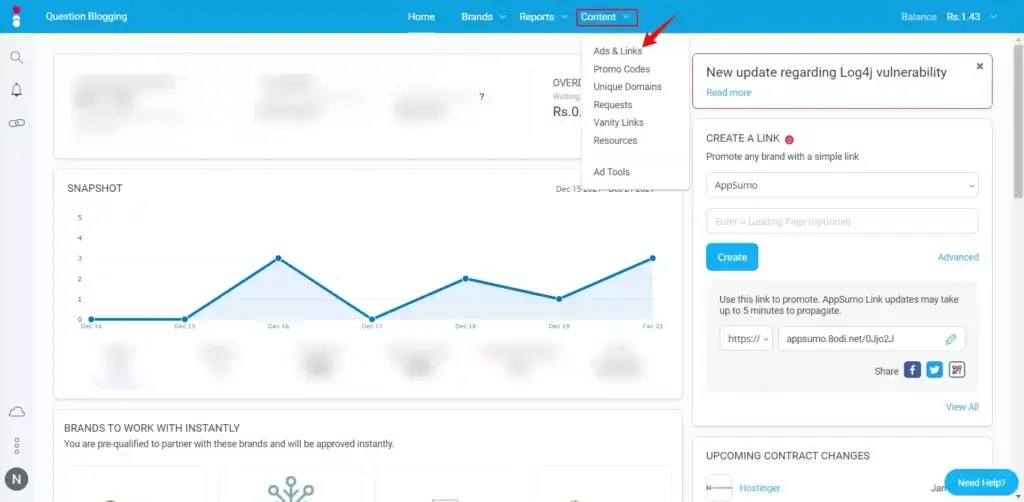The image size is (1024, 502).
Task: Click the Dec 16 data point on chart
Action: coord(278,258)
